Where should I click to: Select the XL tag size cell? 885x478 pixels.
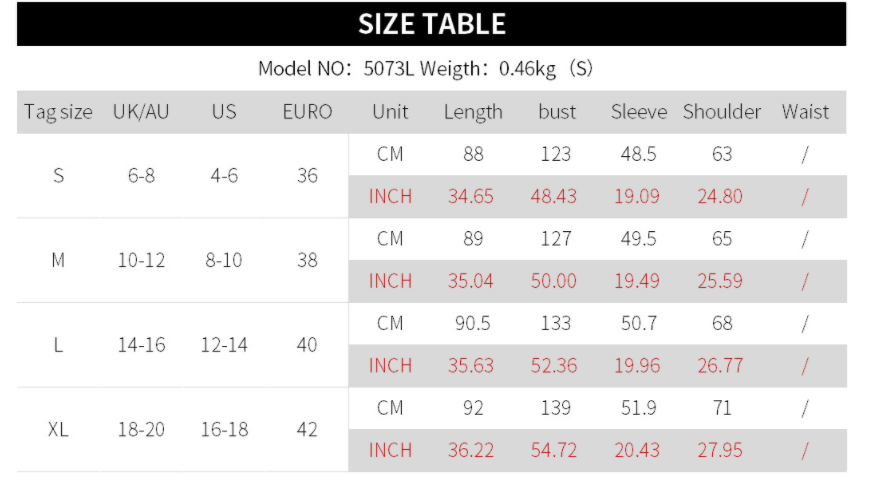point(58,430)
